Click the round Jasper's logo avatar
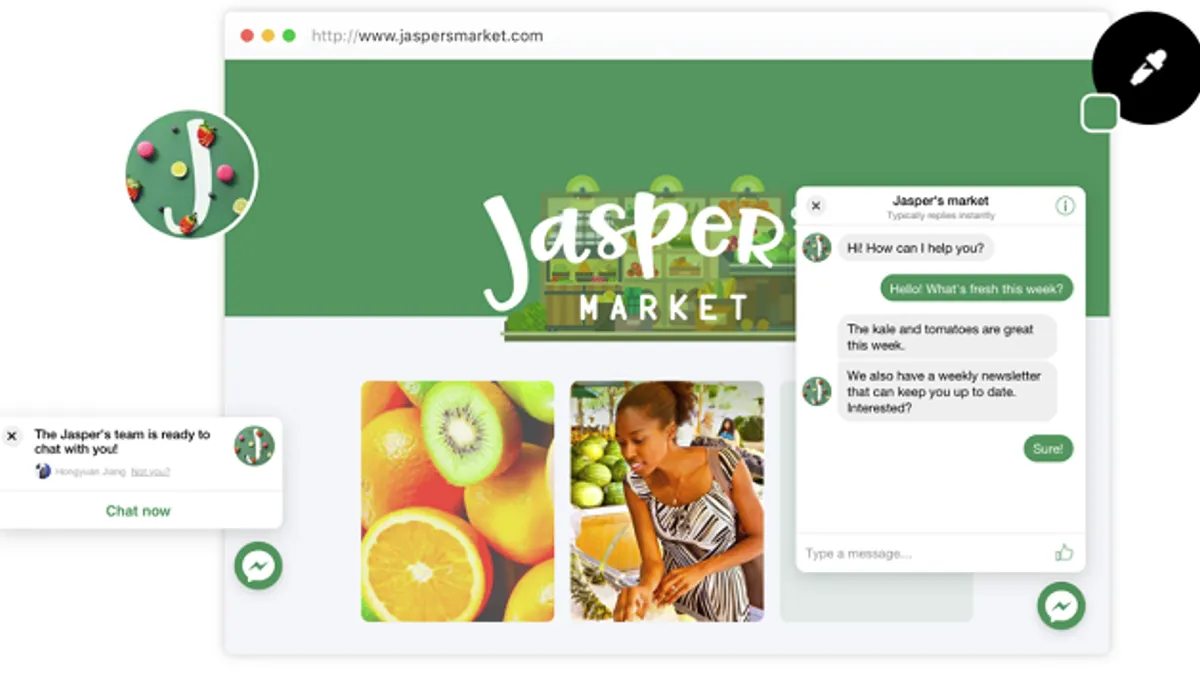The image size is (1200, 675). (191, 174)
